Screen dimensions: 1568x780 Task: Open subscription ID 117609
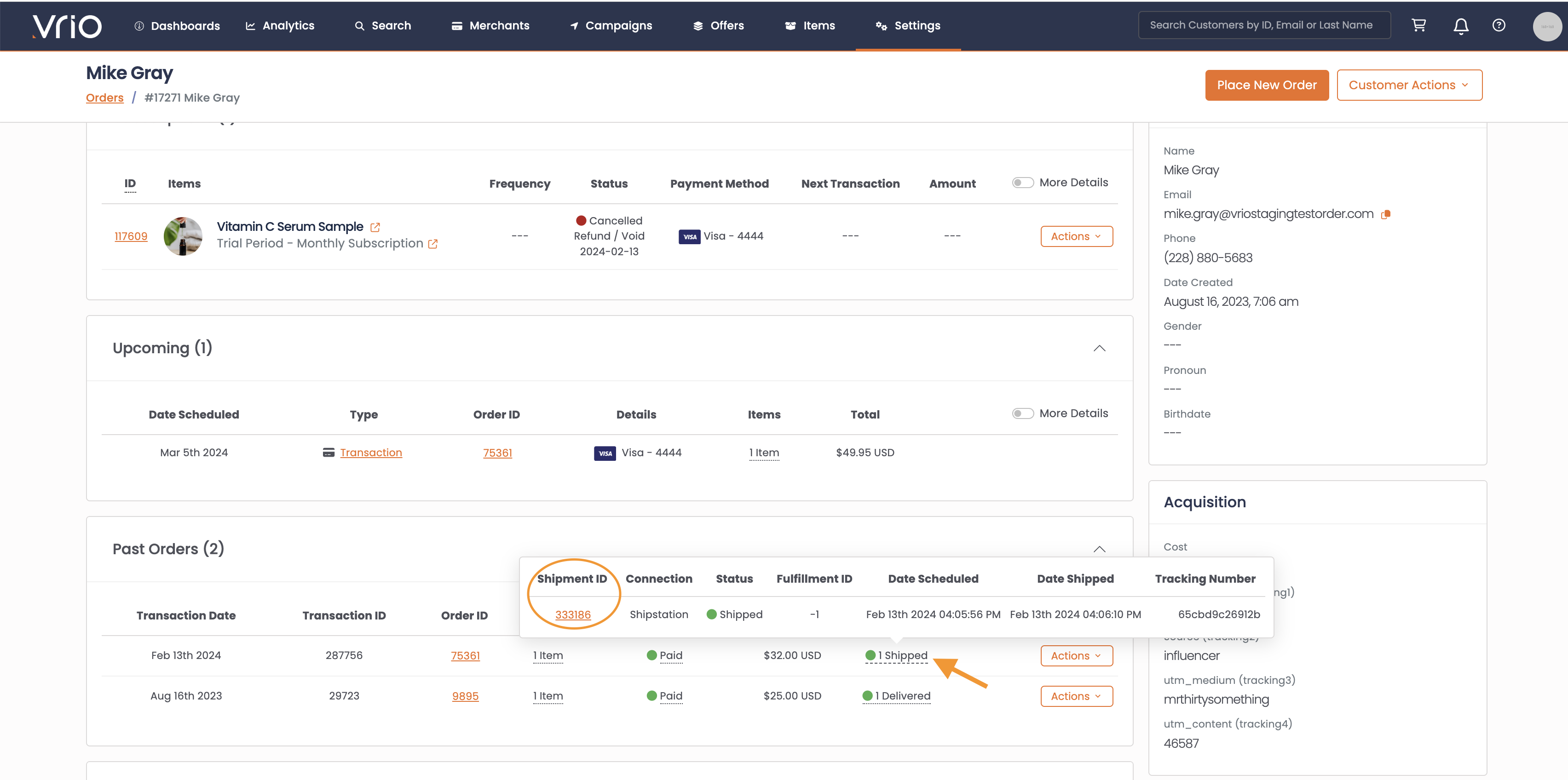pyautogui.click(x=131, y=237)
